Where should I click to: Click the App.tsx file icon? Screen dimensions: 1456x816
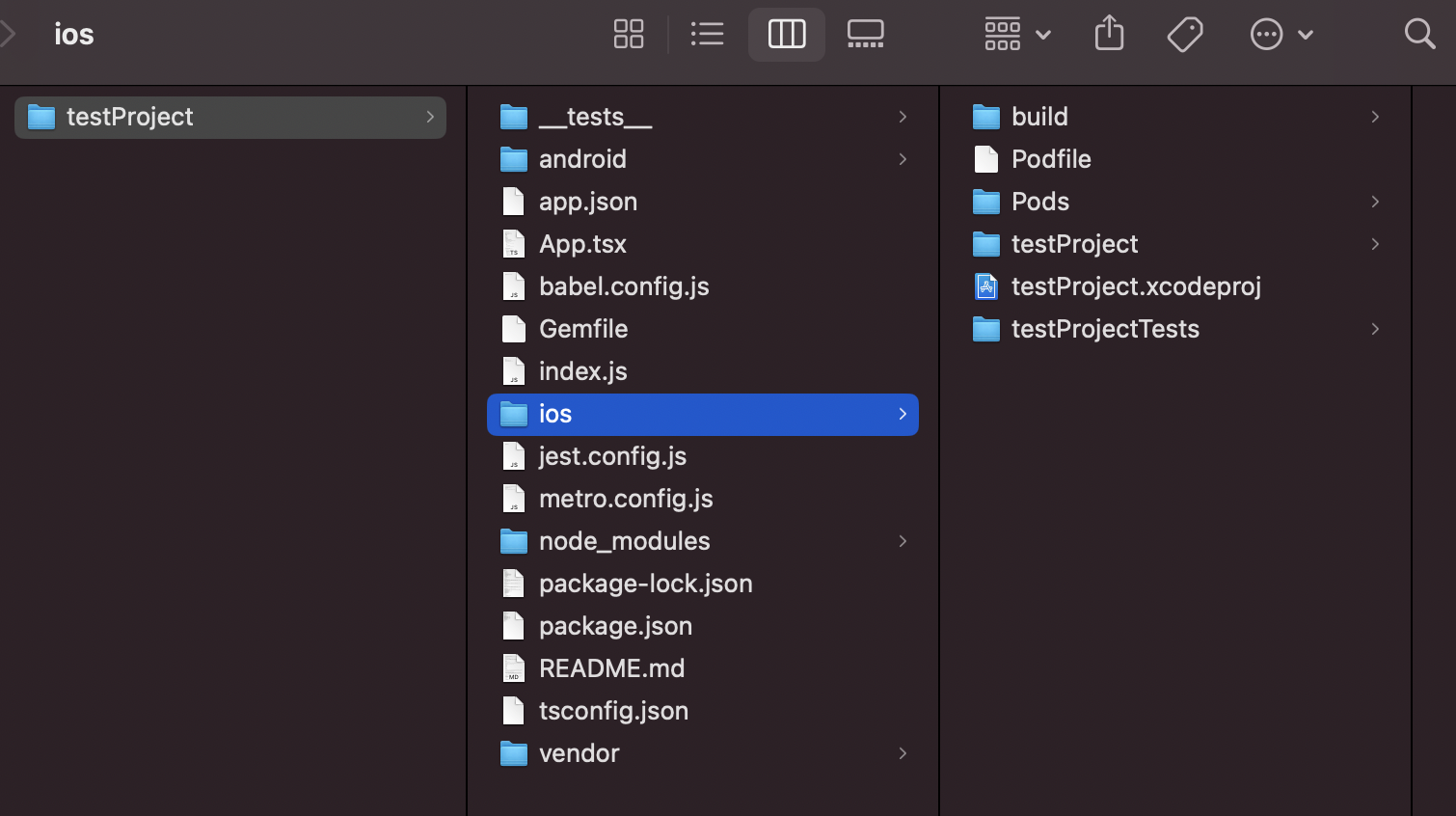tap(514, 244)
